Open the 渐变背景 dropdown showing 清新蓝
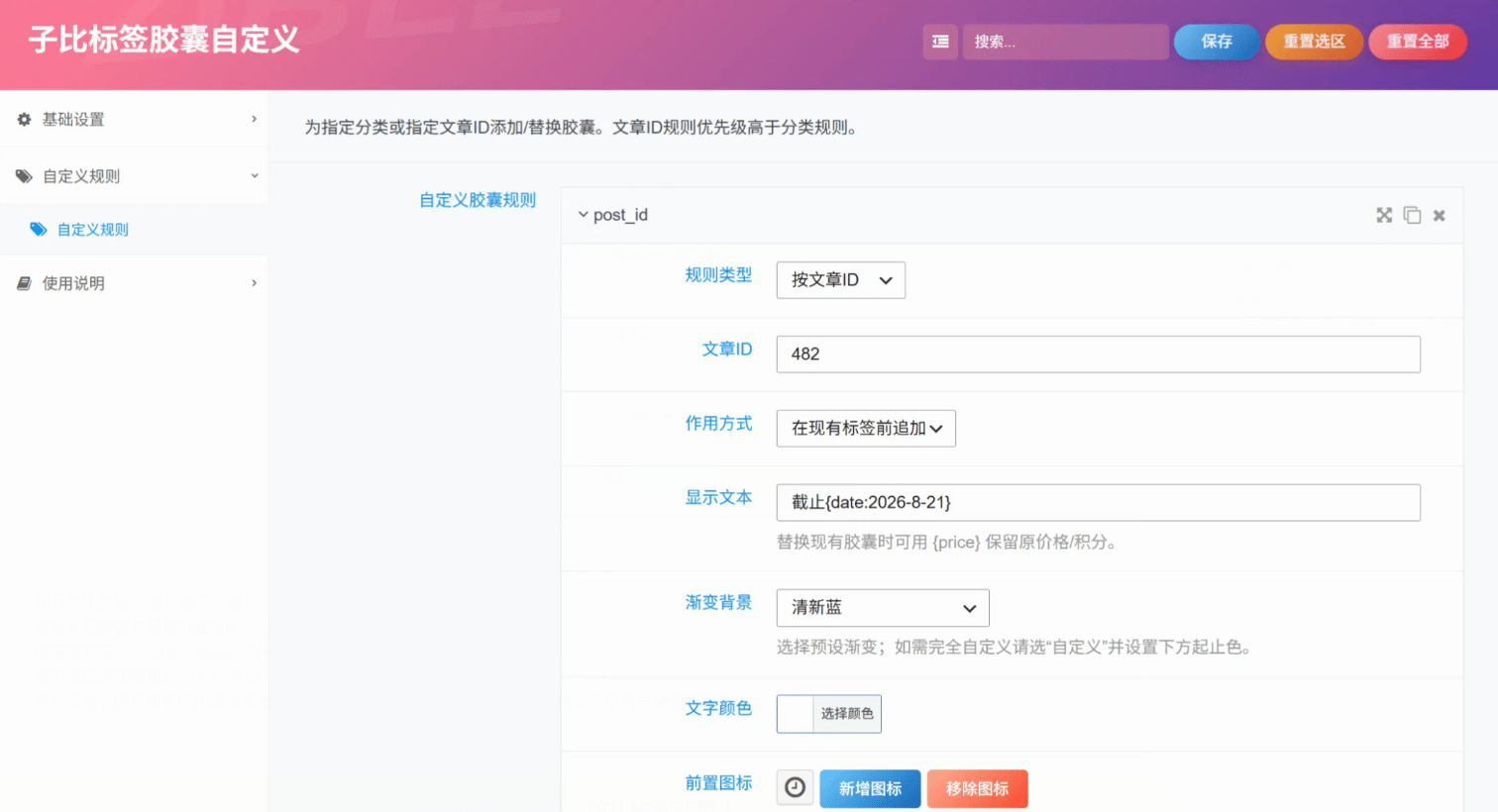1498x812 pixels. point(883,608)
